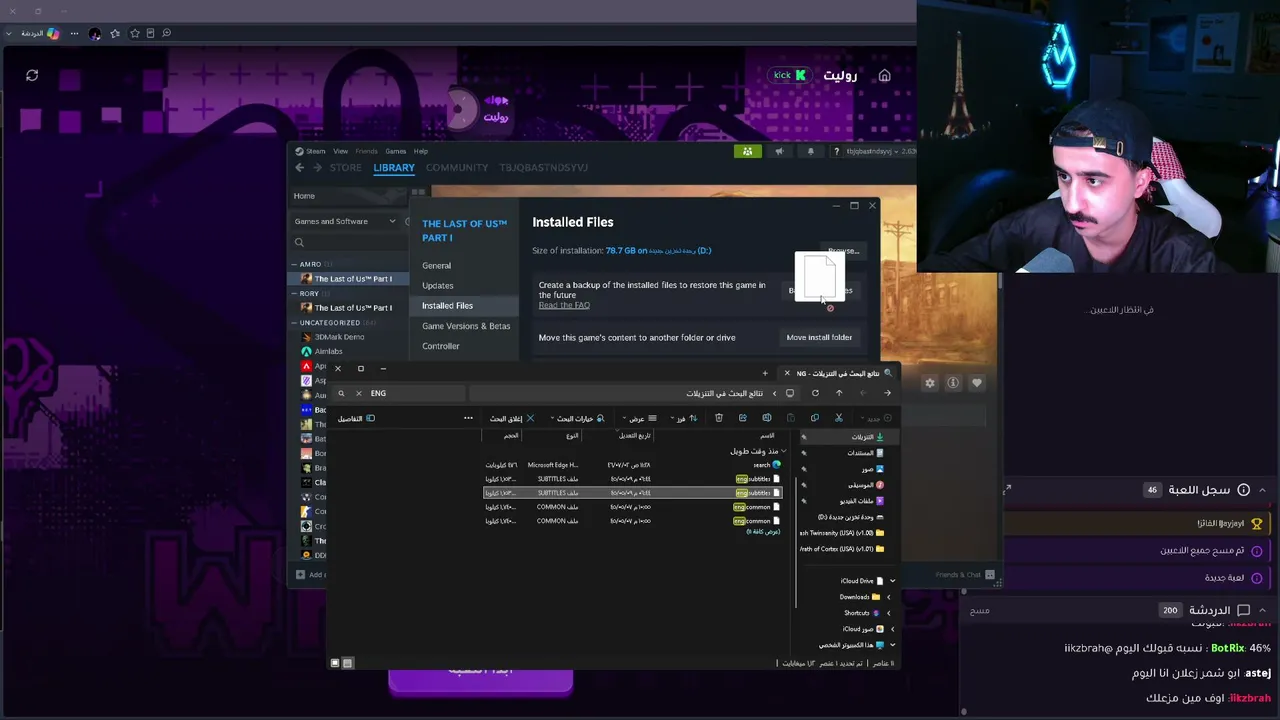Open Explorer's three-dot more options menu
This screenshot has width=1280, height=720.
click(468, 418)
